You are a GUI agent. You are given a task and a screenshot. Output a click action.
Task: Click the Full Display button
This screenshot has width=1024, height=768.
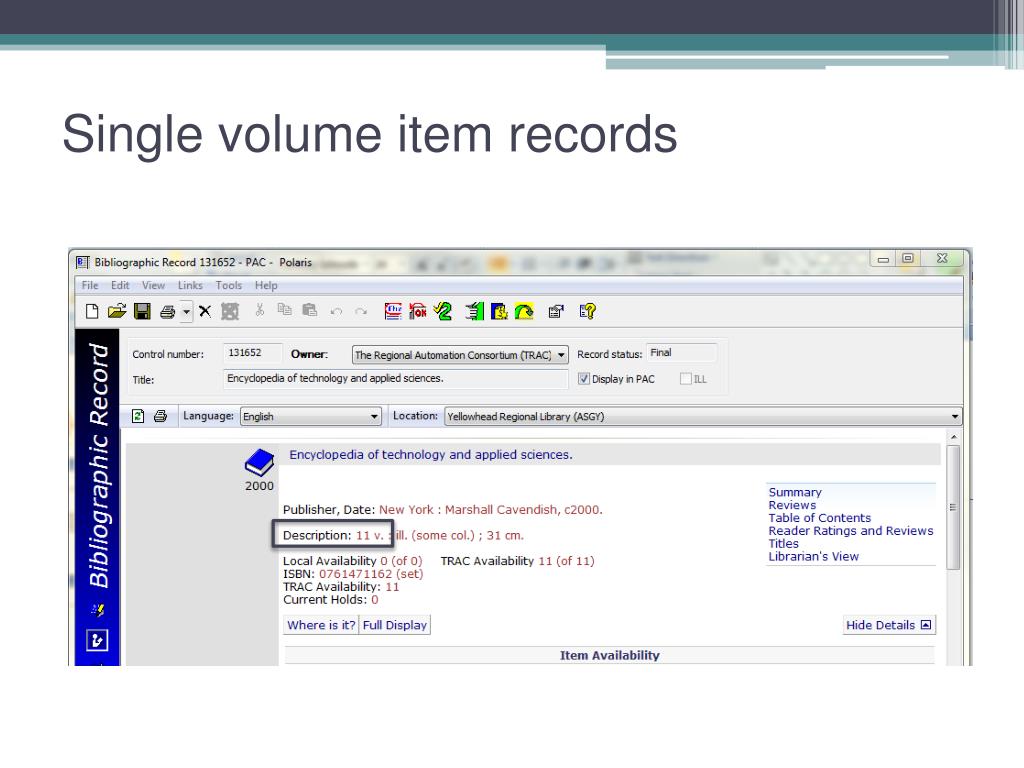tap(394, 625)
